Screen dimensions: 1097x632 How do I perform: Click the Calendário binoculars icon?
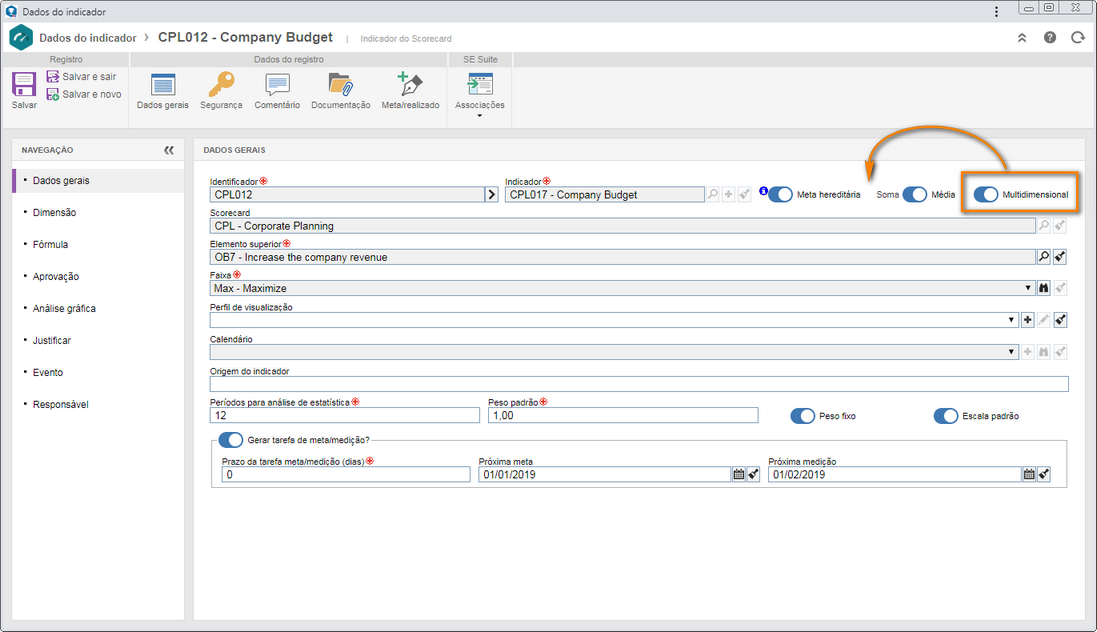pyautogui.click(x=1044, y=352)
